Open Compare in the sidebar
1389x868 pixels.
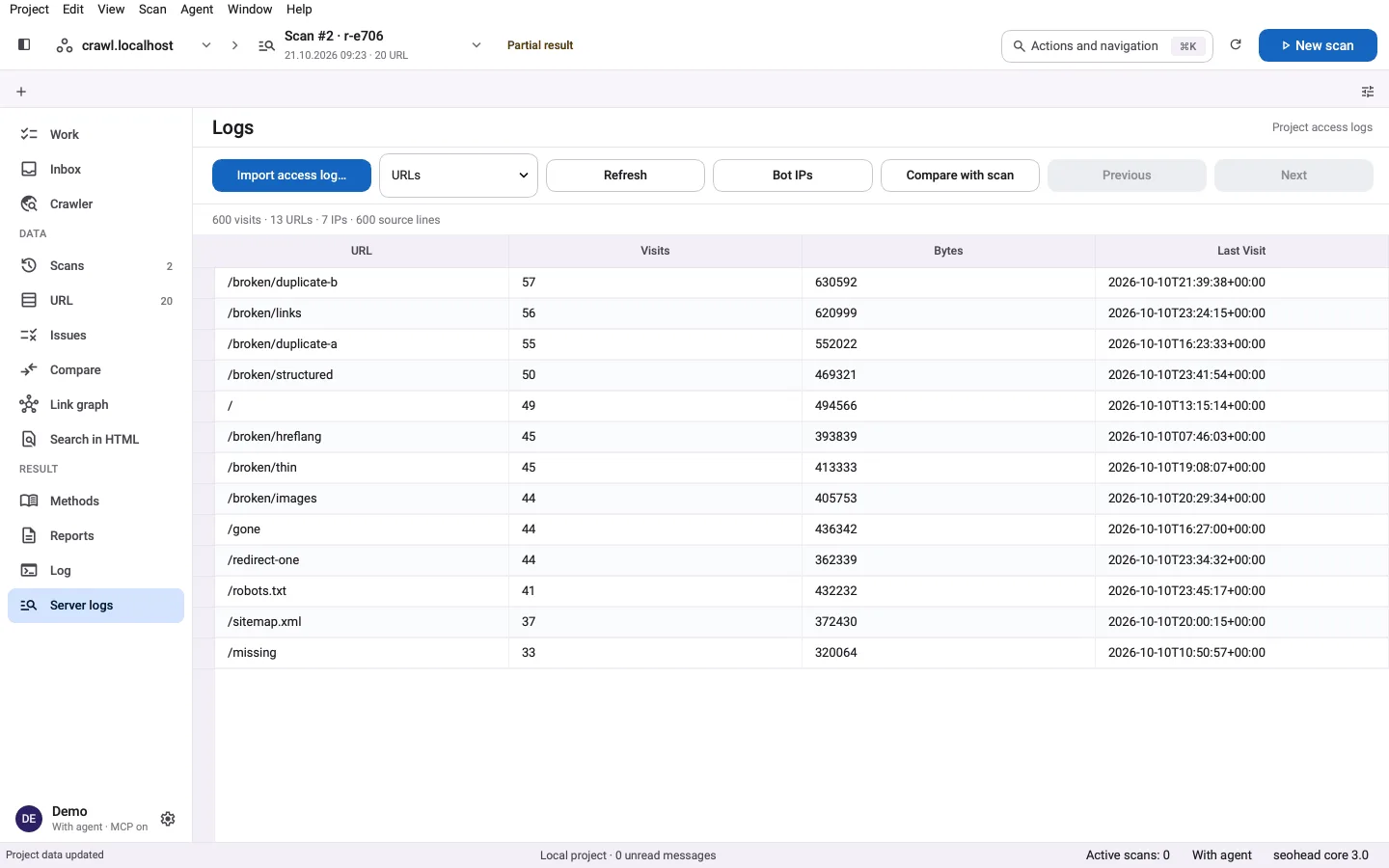(95, 369)
